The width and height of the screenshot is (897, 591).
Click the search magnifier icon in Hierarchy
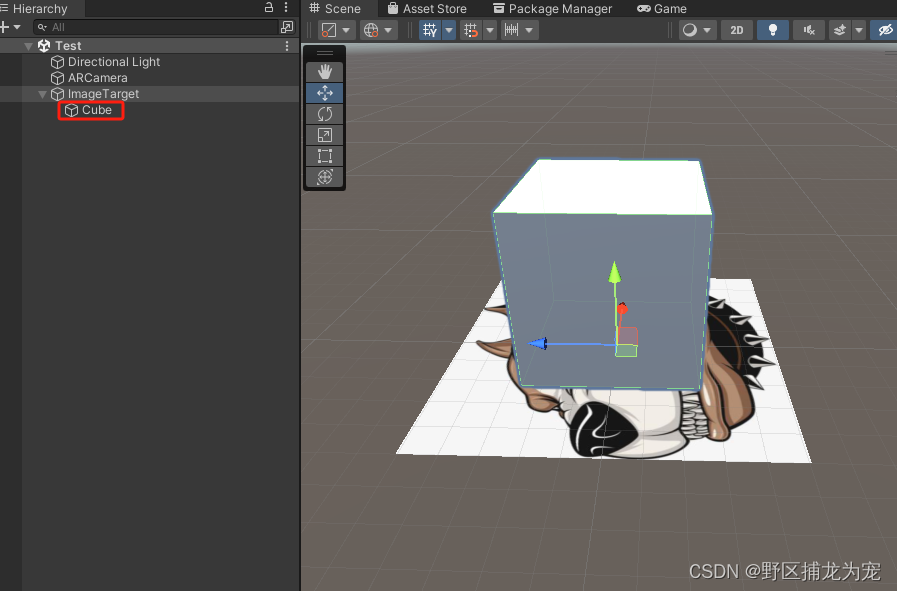(42, 27)
